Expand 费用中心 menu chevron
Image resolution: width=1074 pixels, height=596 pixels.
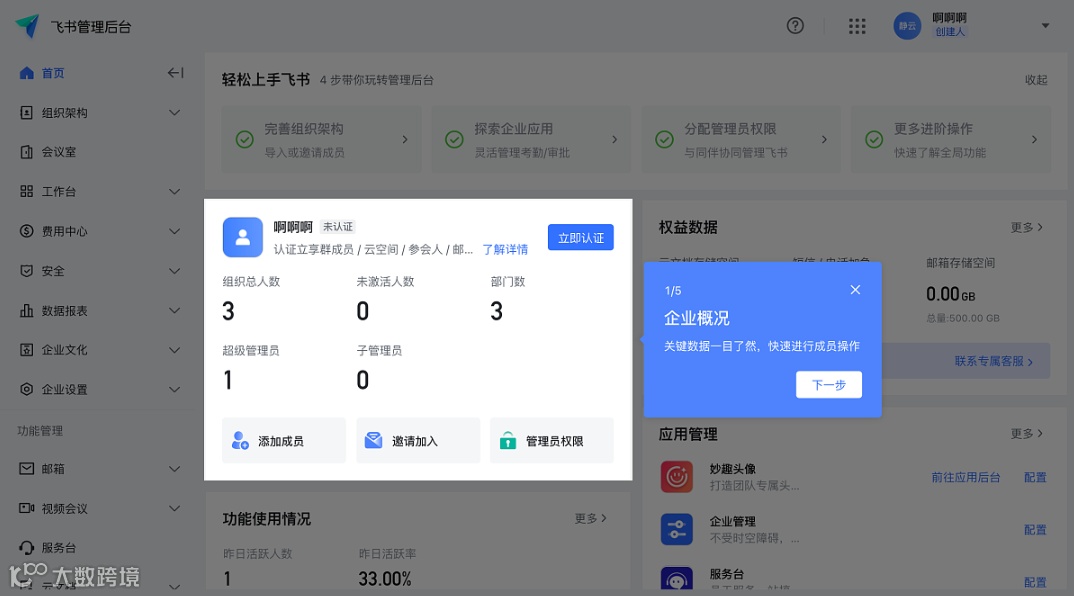click(x=175, y=232)
